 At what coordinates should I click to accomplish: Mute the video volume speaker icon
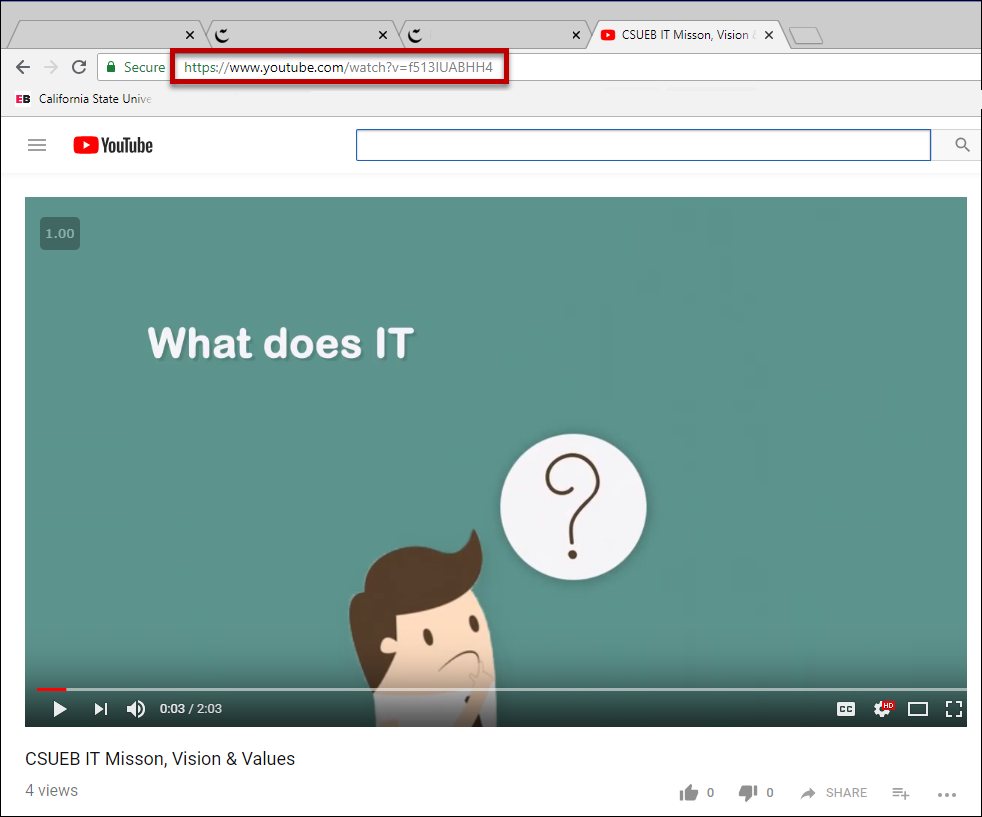click(136, 709)
